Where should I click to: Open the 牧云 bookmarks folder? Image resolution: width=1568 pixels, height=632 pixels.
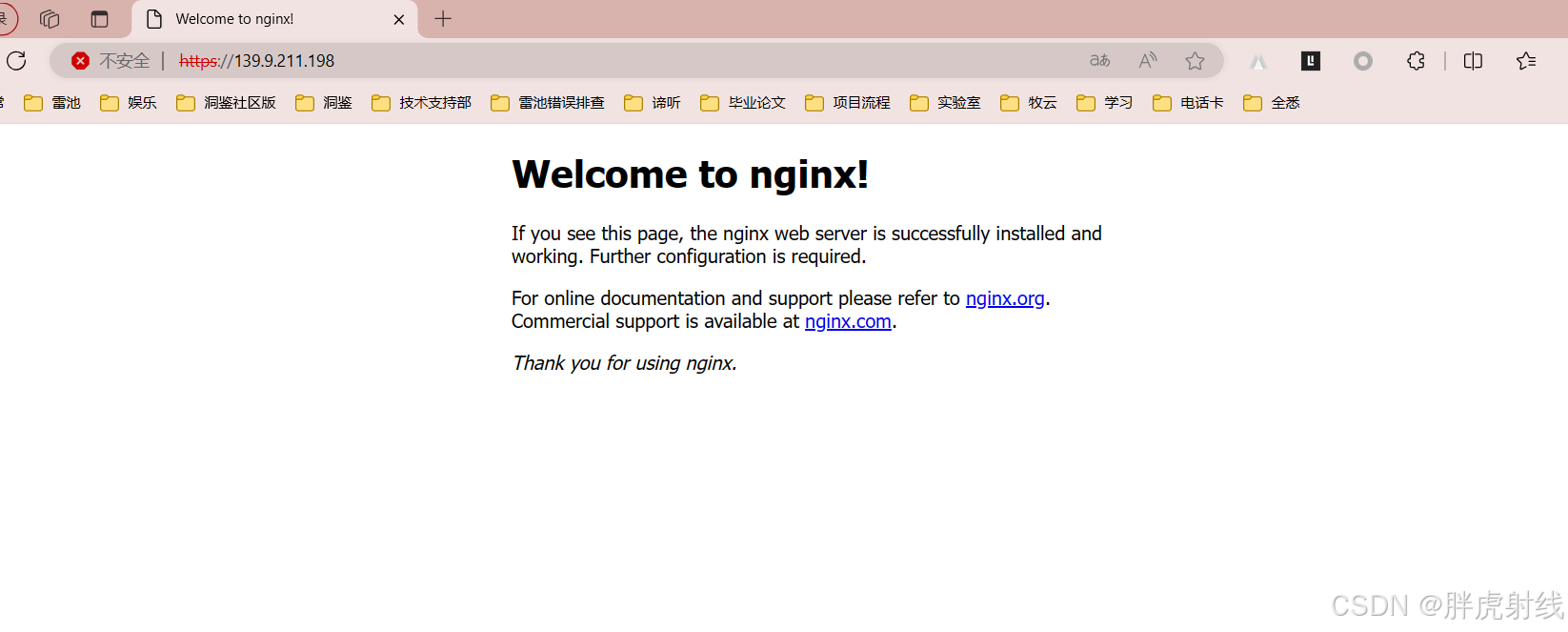point(1029,103)
